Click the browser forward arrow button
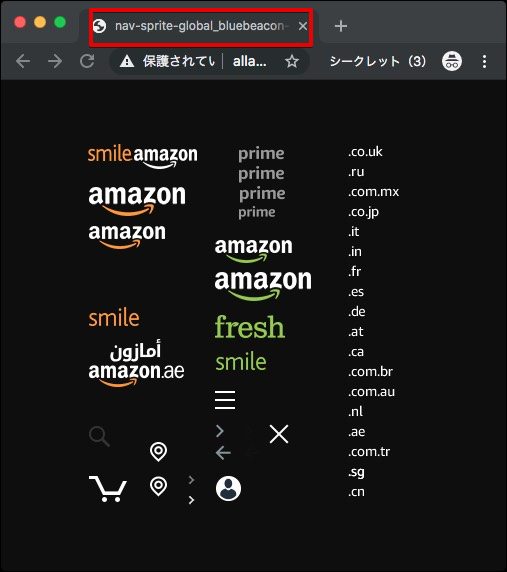Viewport: 507px width, 572px height. 55,61
